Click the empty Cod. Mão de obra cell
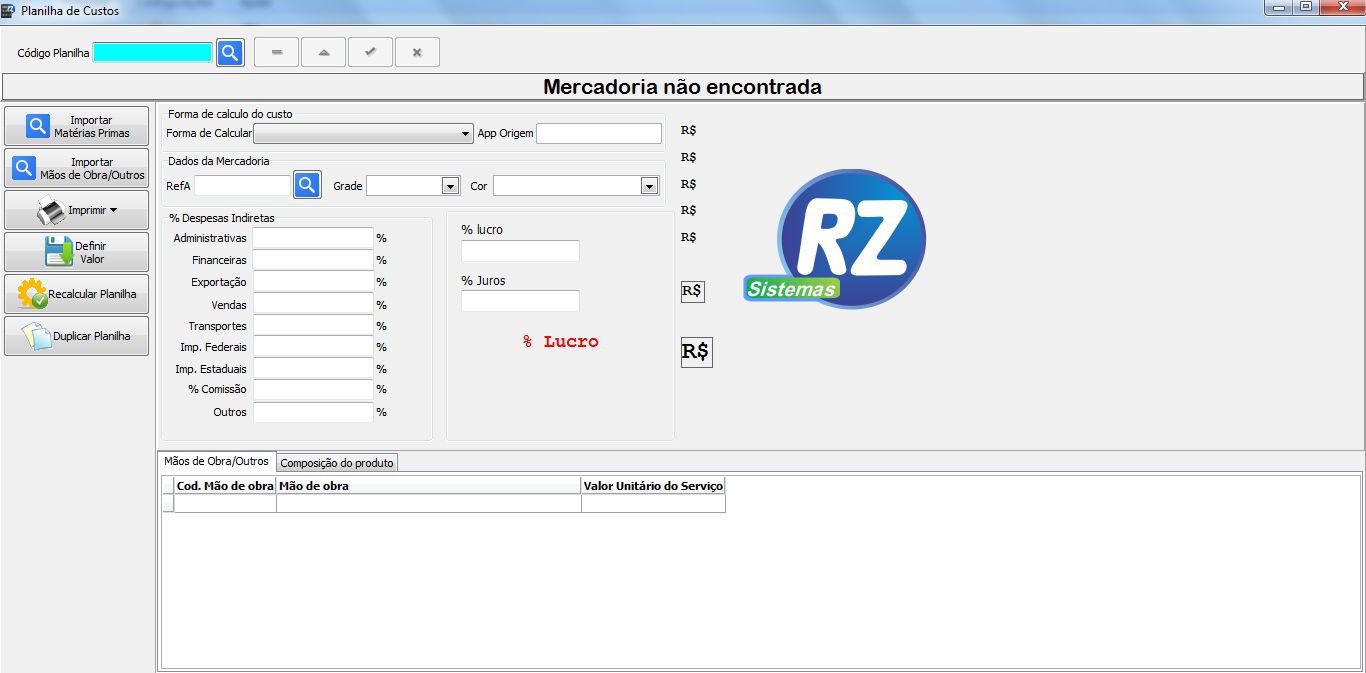 [225, 504]
